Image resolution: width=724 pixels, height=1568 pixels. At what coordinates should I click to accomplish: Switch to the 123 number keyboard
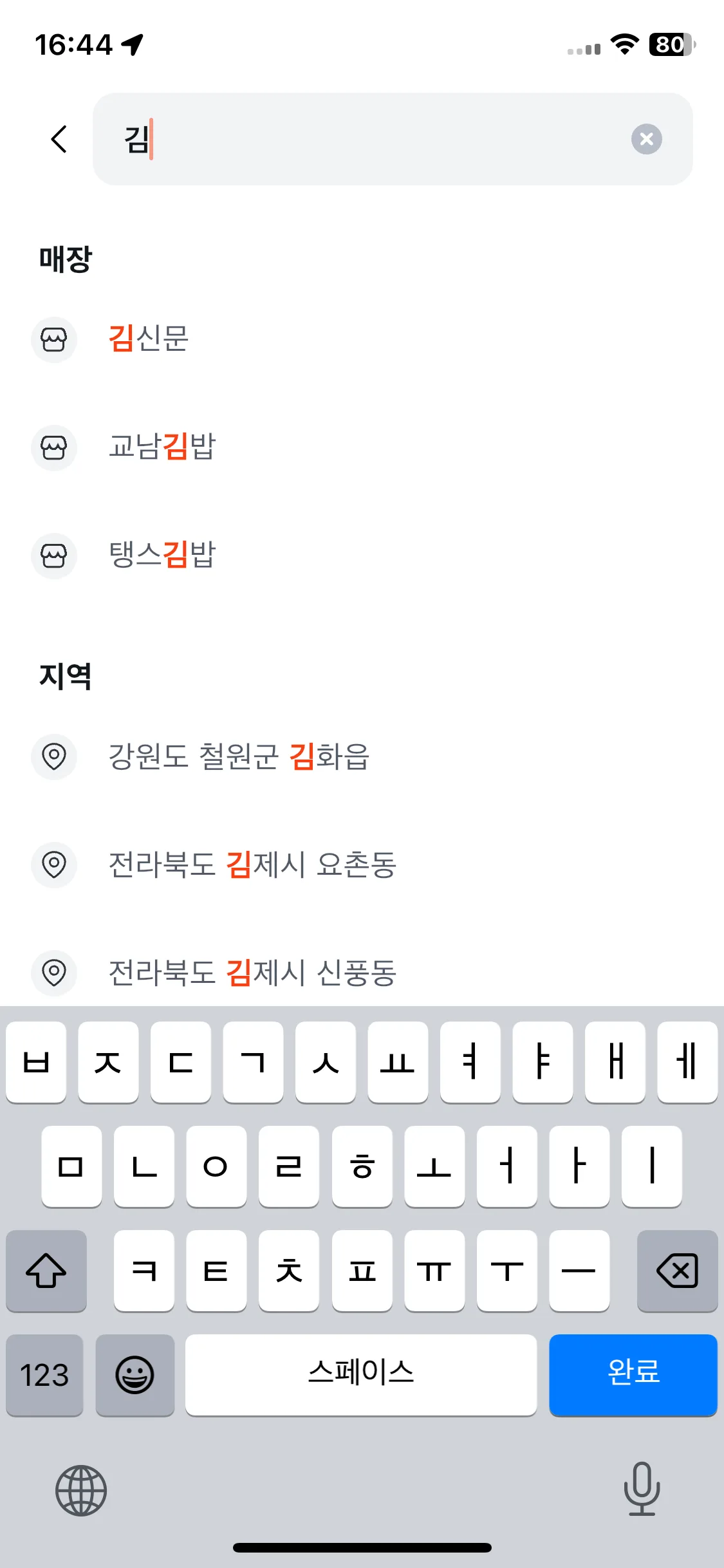[x=44, y=1375]
